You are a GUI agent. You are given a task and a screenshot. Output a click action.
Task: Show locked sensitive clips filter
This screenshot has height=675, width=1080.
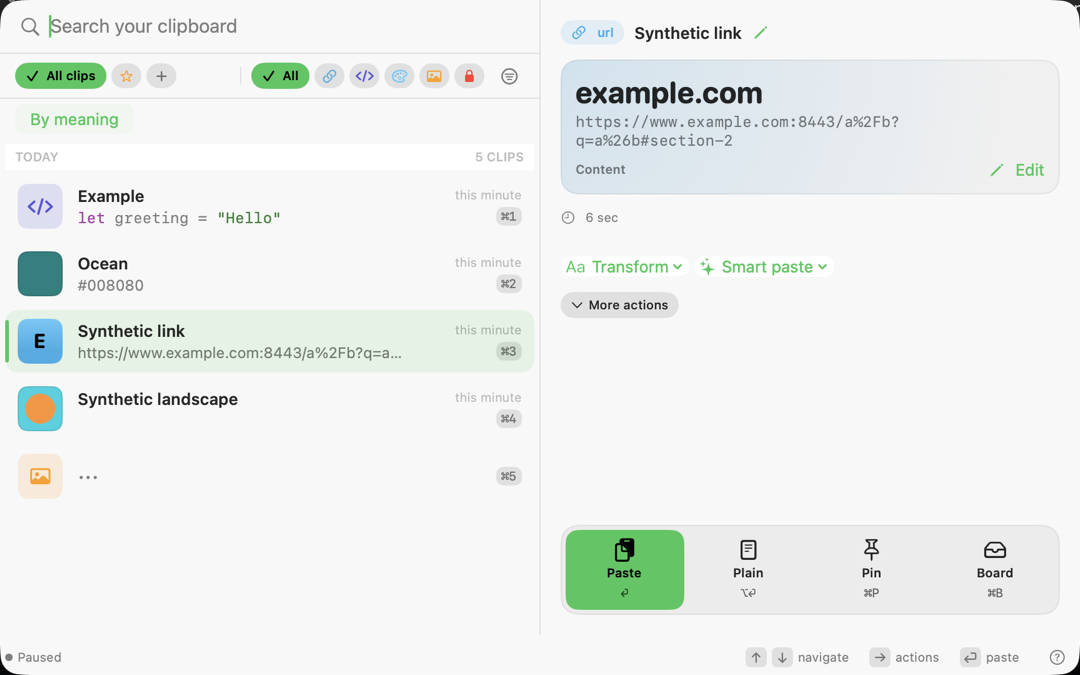coord(469,76)
